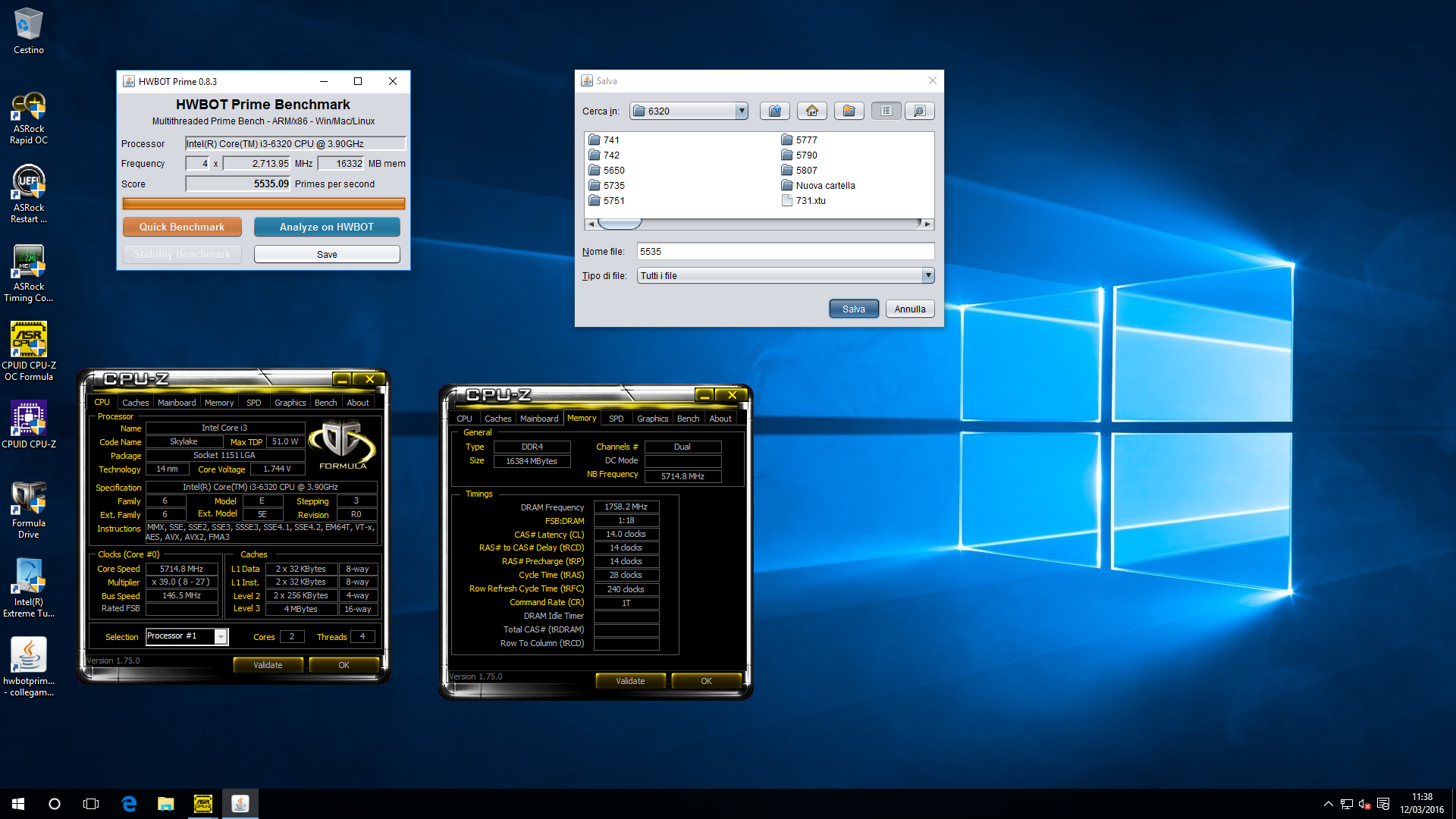The width and height of the screenshot is (1456, 819).
Task: Open the purple CPUID CPU-Z desktop icon
Action: point(29,425)
